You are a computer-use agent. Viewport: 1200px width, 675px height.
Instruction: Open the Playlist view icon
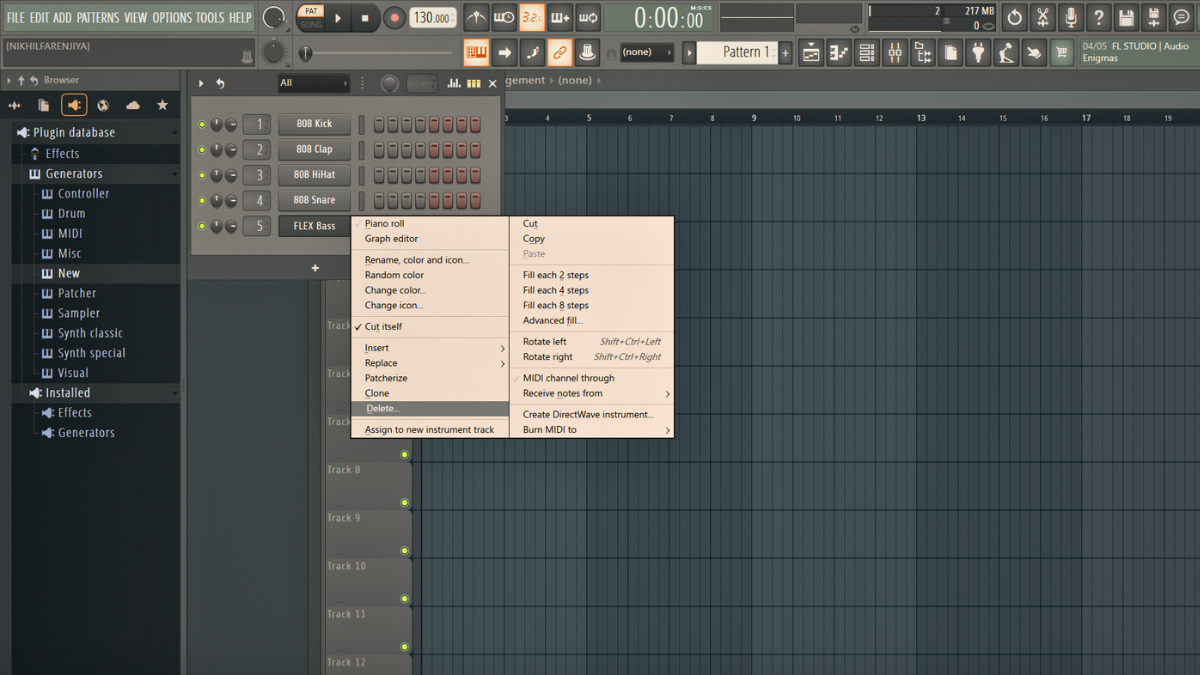[811, 52]
